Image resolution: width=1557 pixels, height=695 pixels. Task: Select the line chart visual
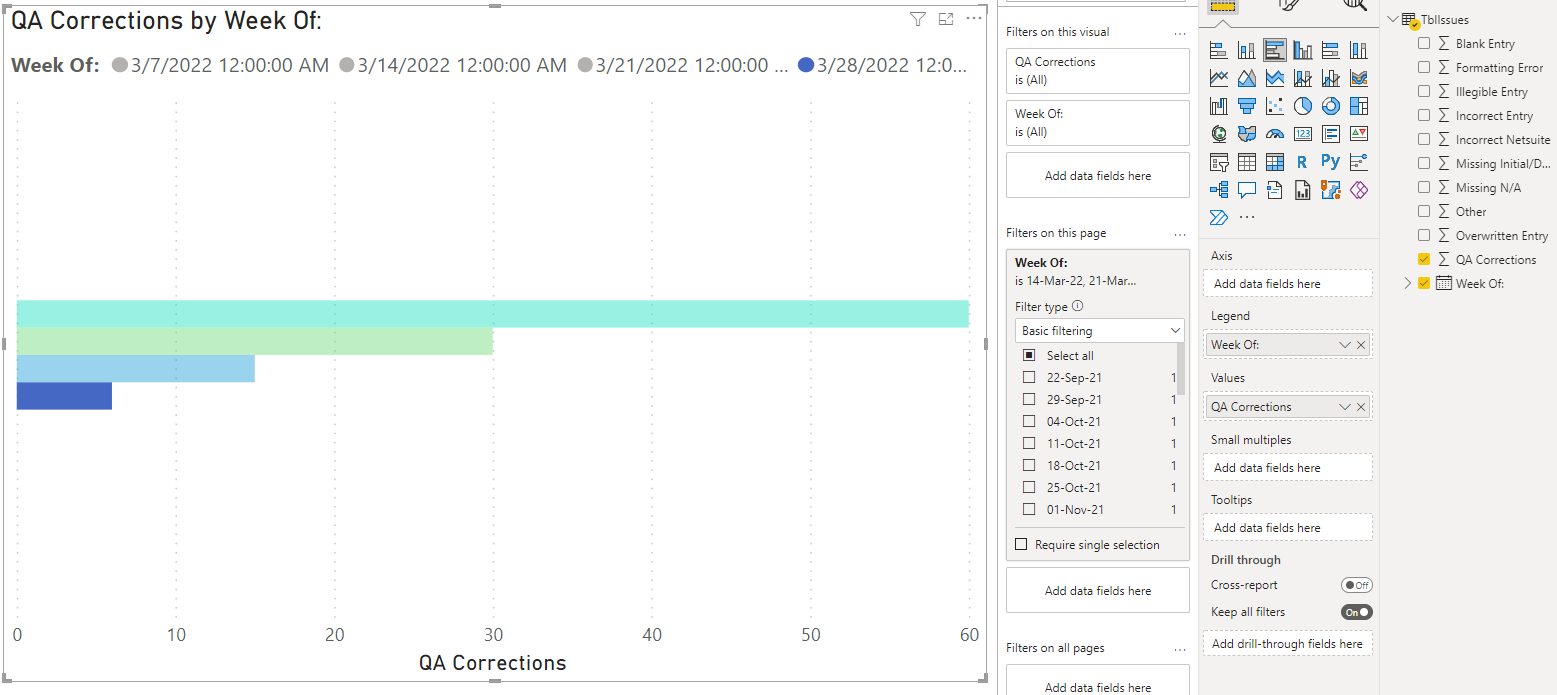[x=1219, y=78]
